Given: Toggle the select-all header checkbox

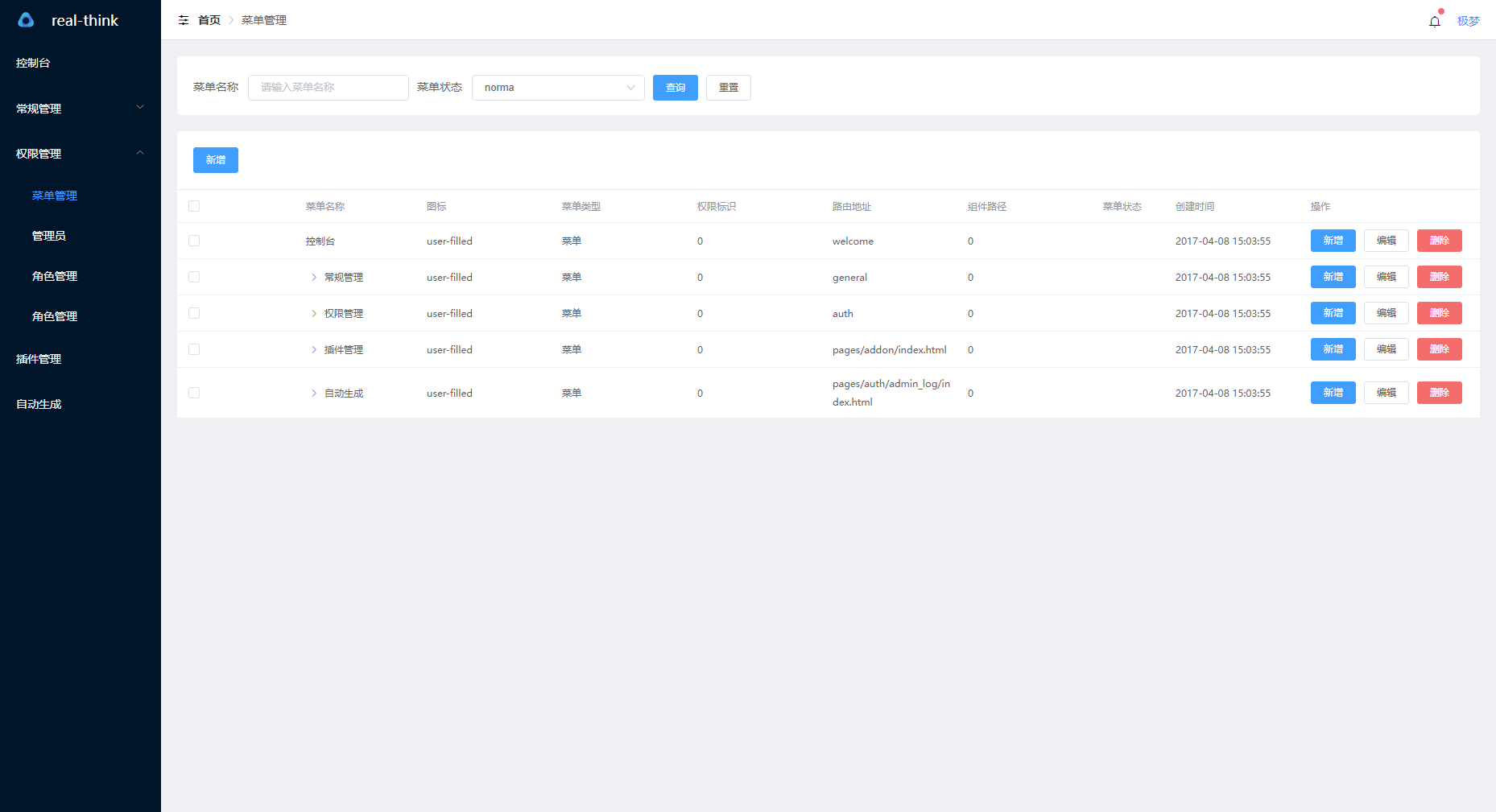Looking at the screenshot, I should pyautogui.click(x=194, y=206).
